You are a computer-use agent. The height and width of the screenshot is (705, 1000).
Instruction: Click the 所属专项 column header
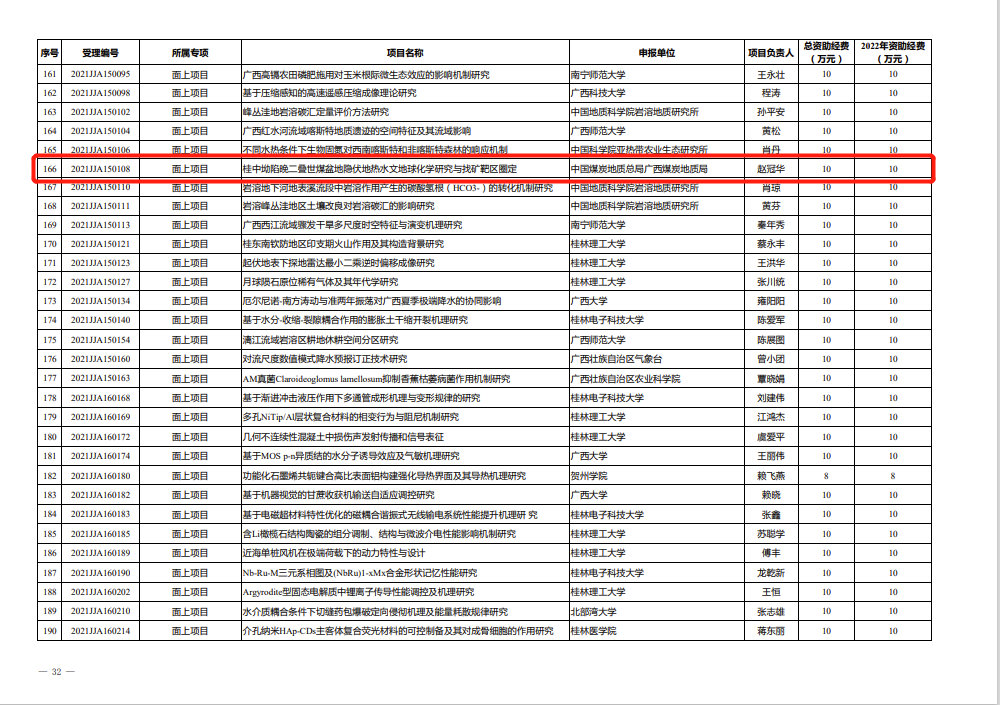click(x=190, y=53)
